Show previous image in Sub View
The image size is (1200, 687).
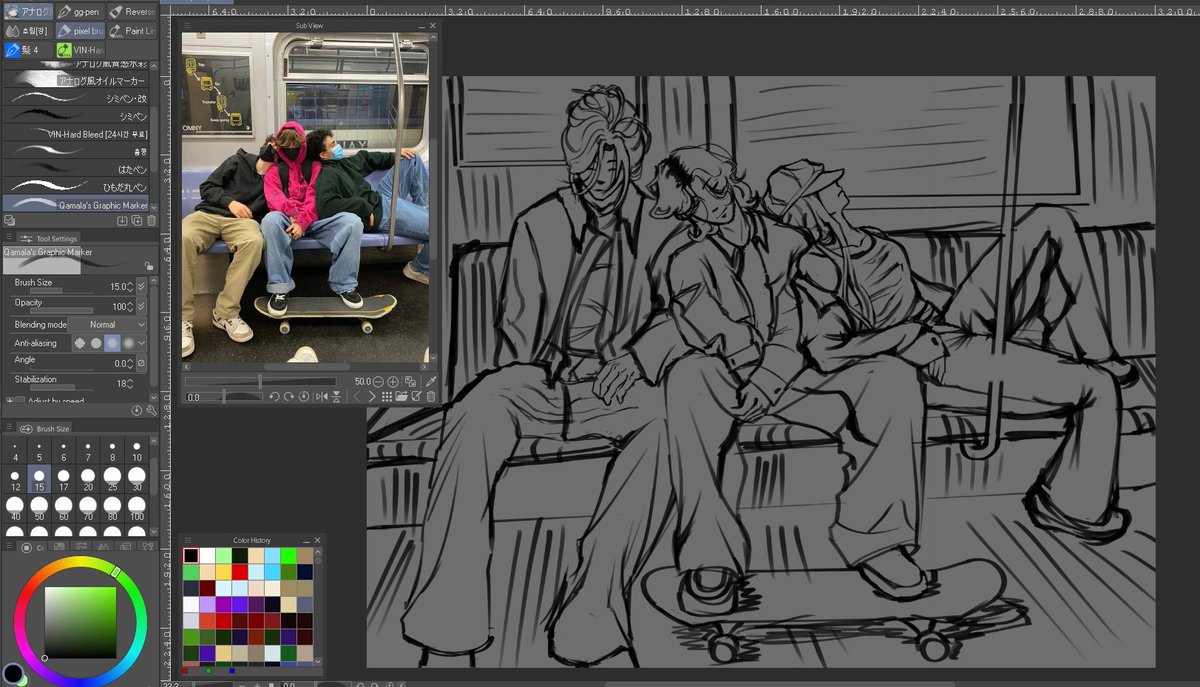(x=357, y=397)
